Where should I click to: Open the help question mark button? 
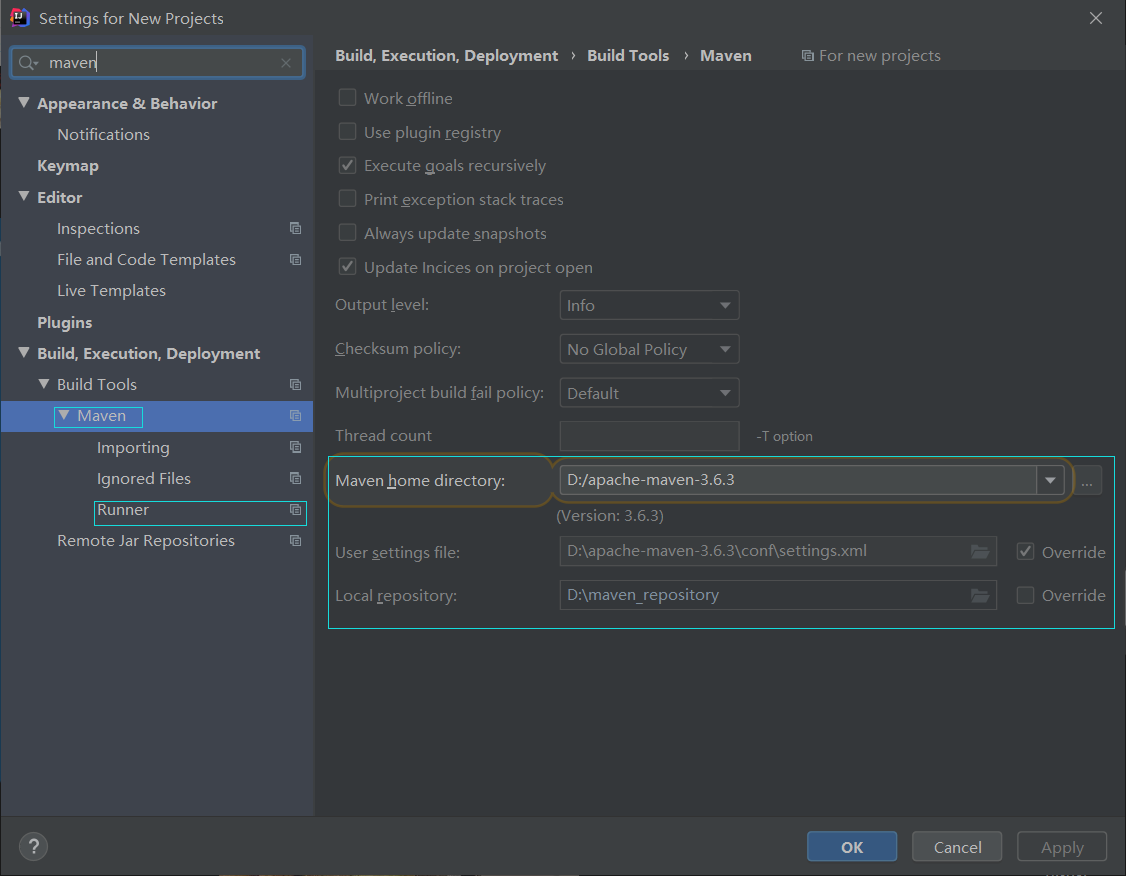point(33,847)
